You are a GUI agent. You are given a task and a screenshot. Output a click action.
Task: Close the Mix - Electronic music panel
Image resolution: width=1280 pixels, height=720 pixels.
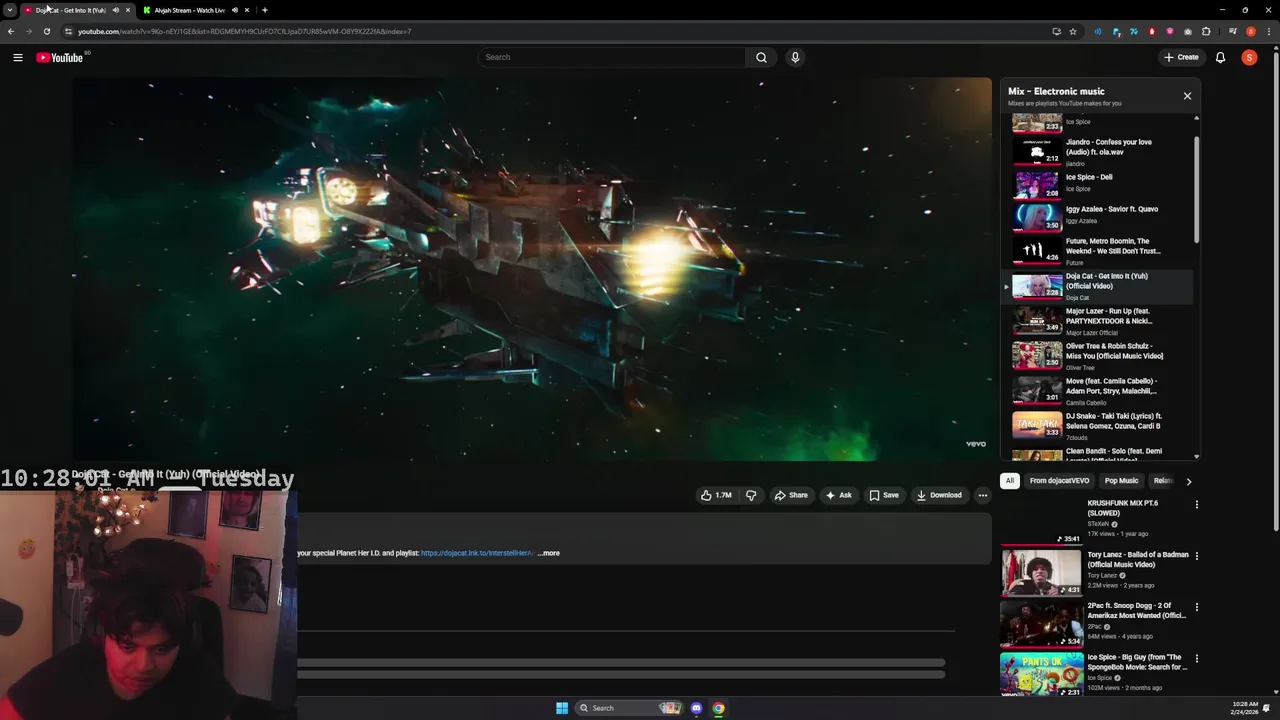click(1187, 96)
